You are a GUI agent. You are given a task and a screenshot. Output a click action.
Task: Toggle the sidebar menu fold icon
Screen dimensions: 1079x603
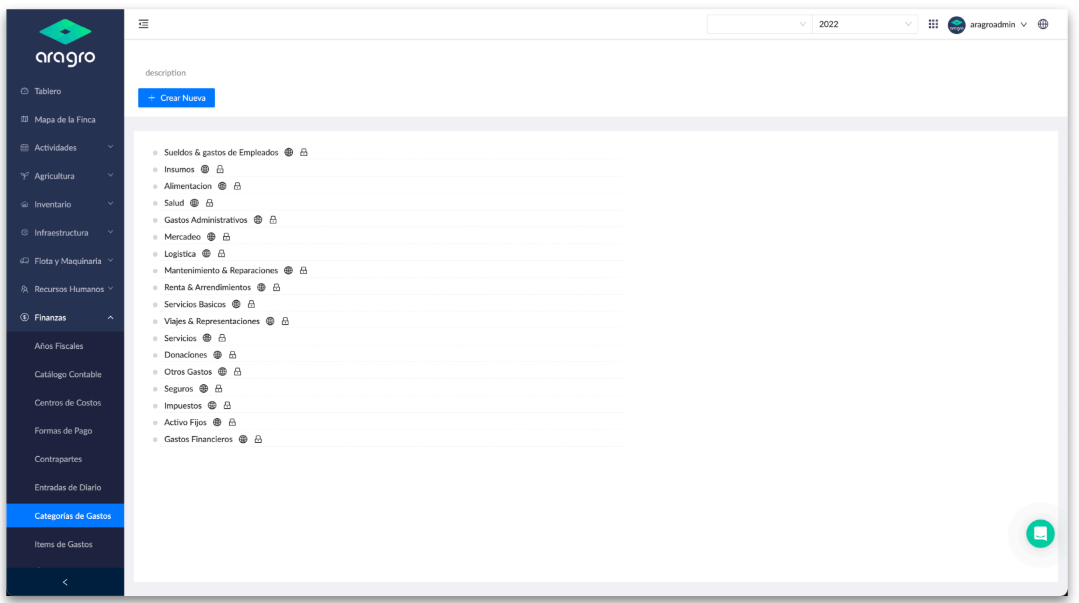point(144,24)
